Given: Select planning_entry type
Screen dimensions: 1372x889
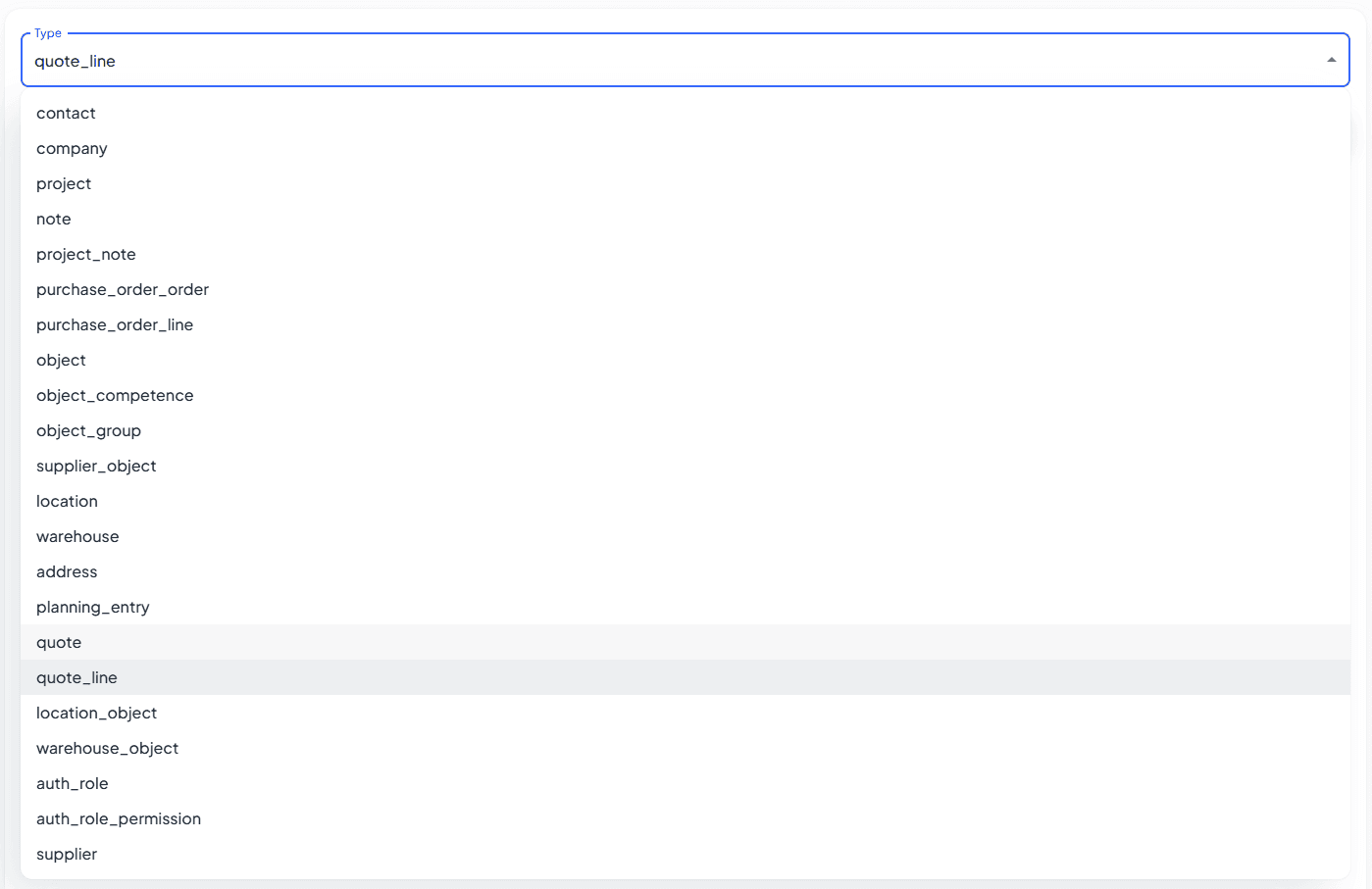Looking at the screenshot, I should click(x=93, y=608).
